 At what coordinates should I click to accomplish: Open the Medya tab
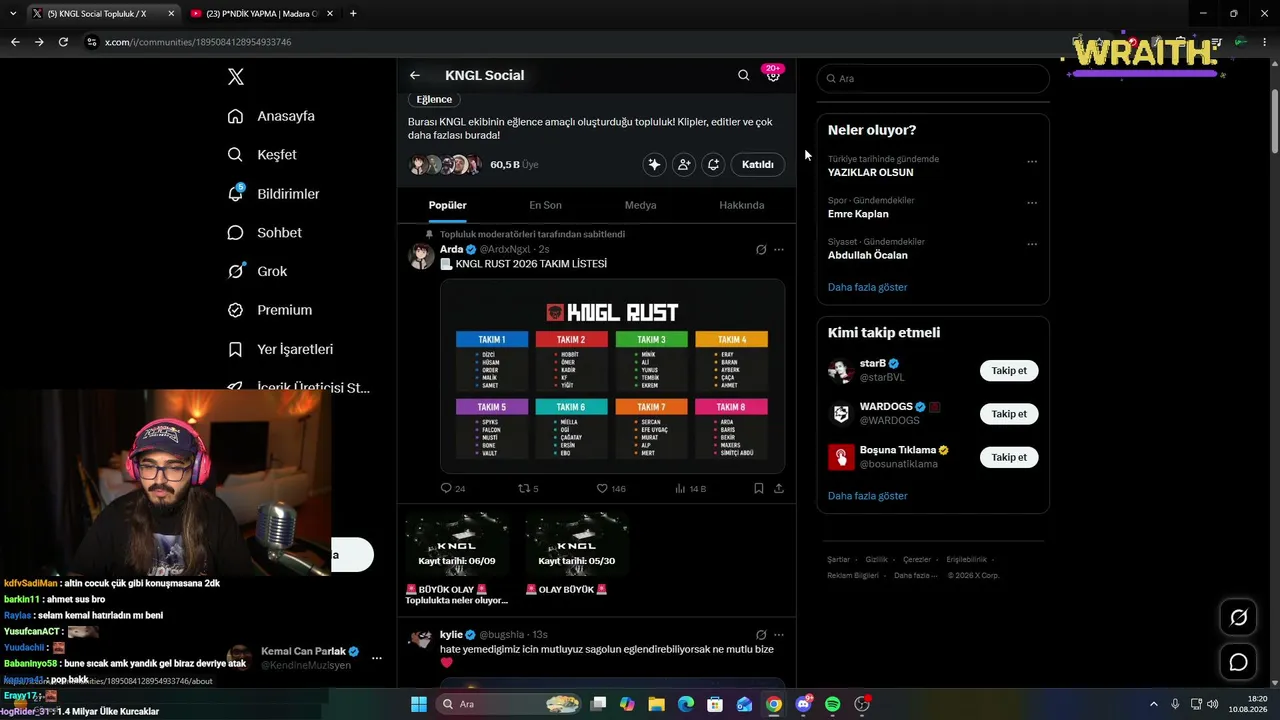point(641,205)
